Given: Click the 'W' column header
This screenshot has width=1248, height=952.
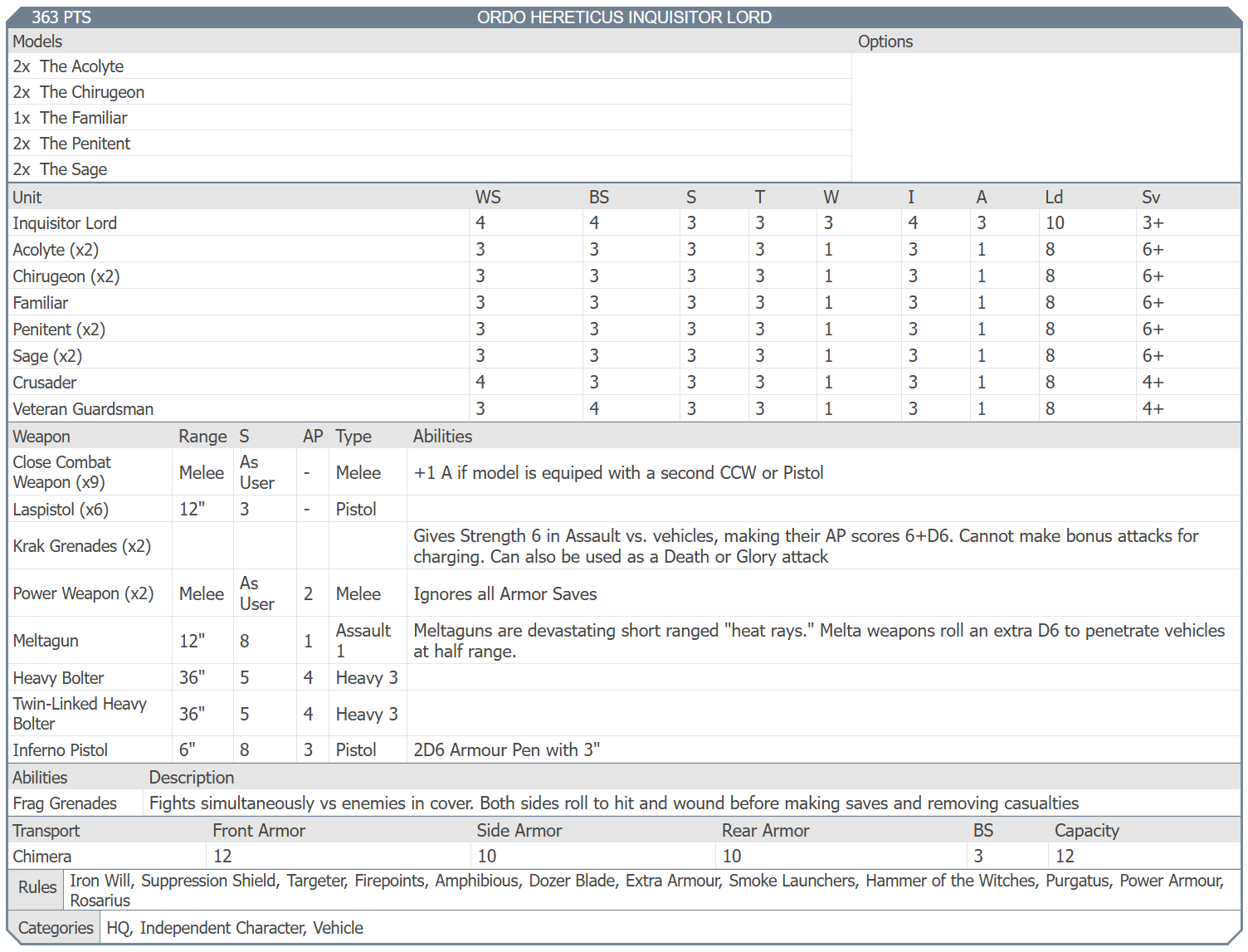Looking at the screenshot, I should point(831,198).
